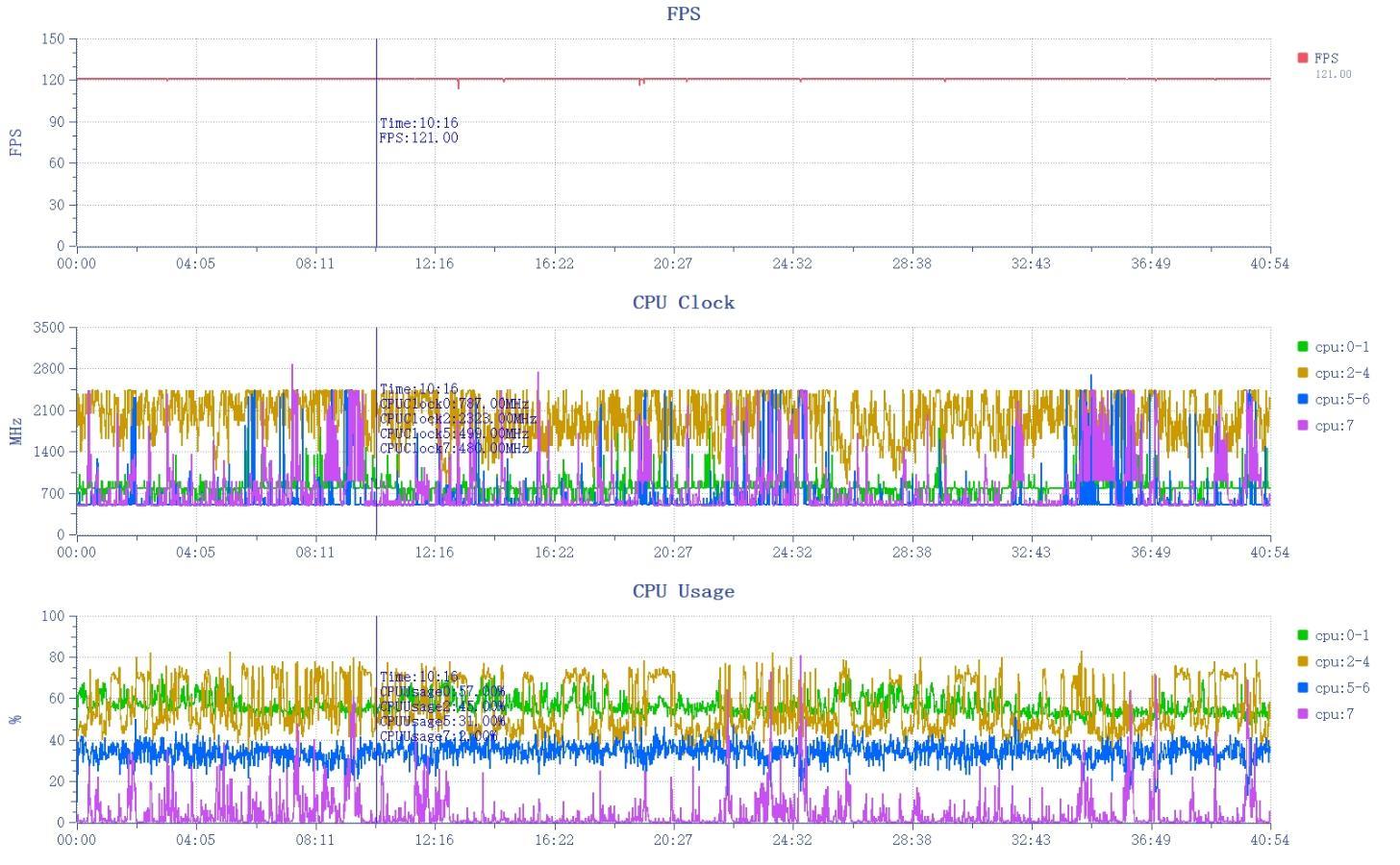Click the red FPS legend swatch
Image resolution: width=1400 pixels, height=865 pixels.
1303,58
